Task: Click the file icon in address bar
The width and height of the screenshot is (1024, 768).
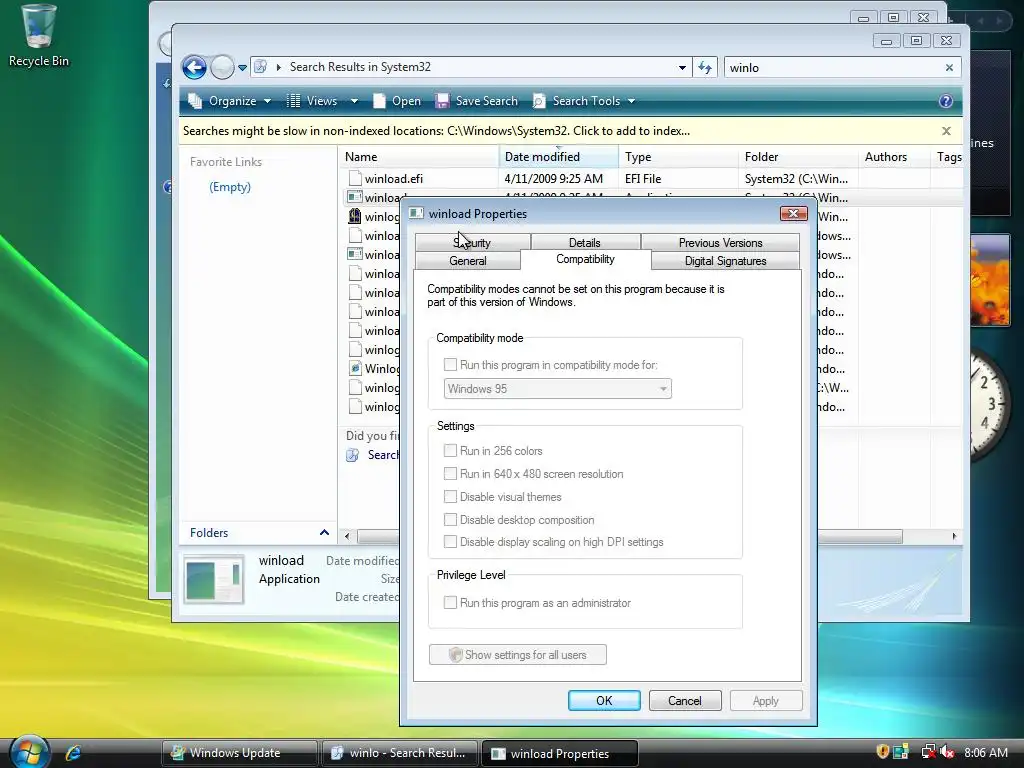Action: pyautogui.click(x=261, y=67)
